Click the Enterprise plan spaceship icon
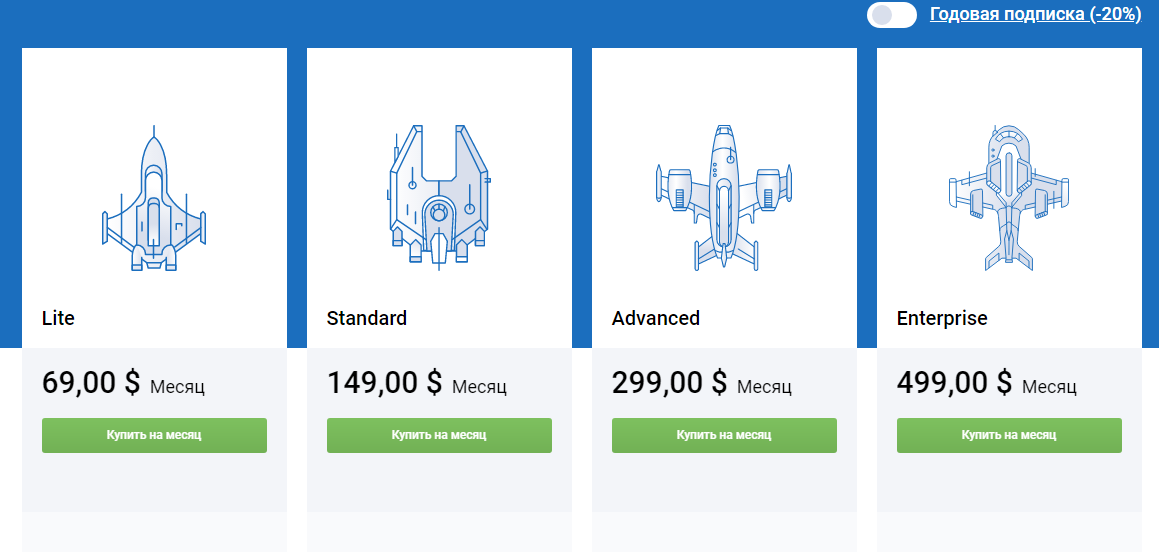 1009,198
